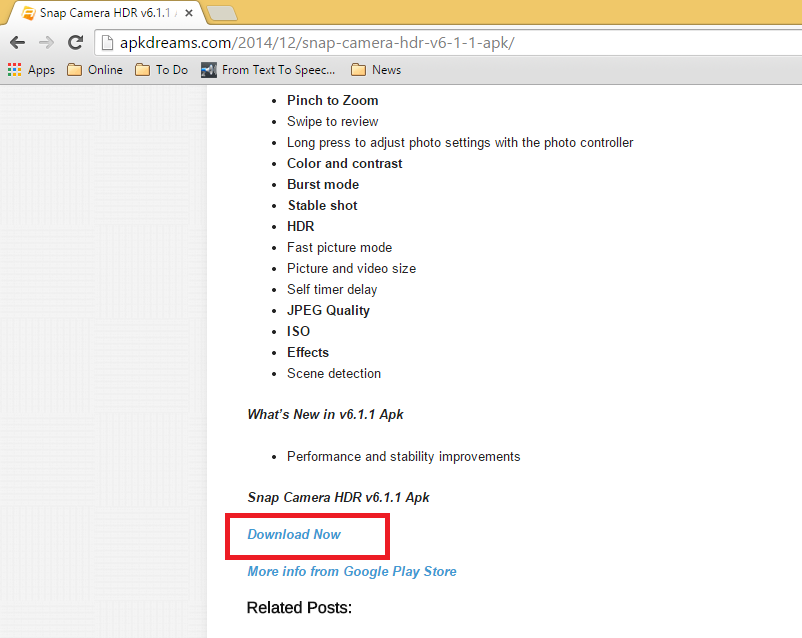The height and width of the screenshot is (638, 802).
Task: Open the To Do bookmarks folder
Action: tap(162, 70)
